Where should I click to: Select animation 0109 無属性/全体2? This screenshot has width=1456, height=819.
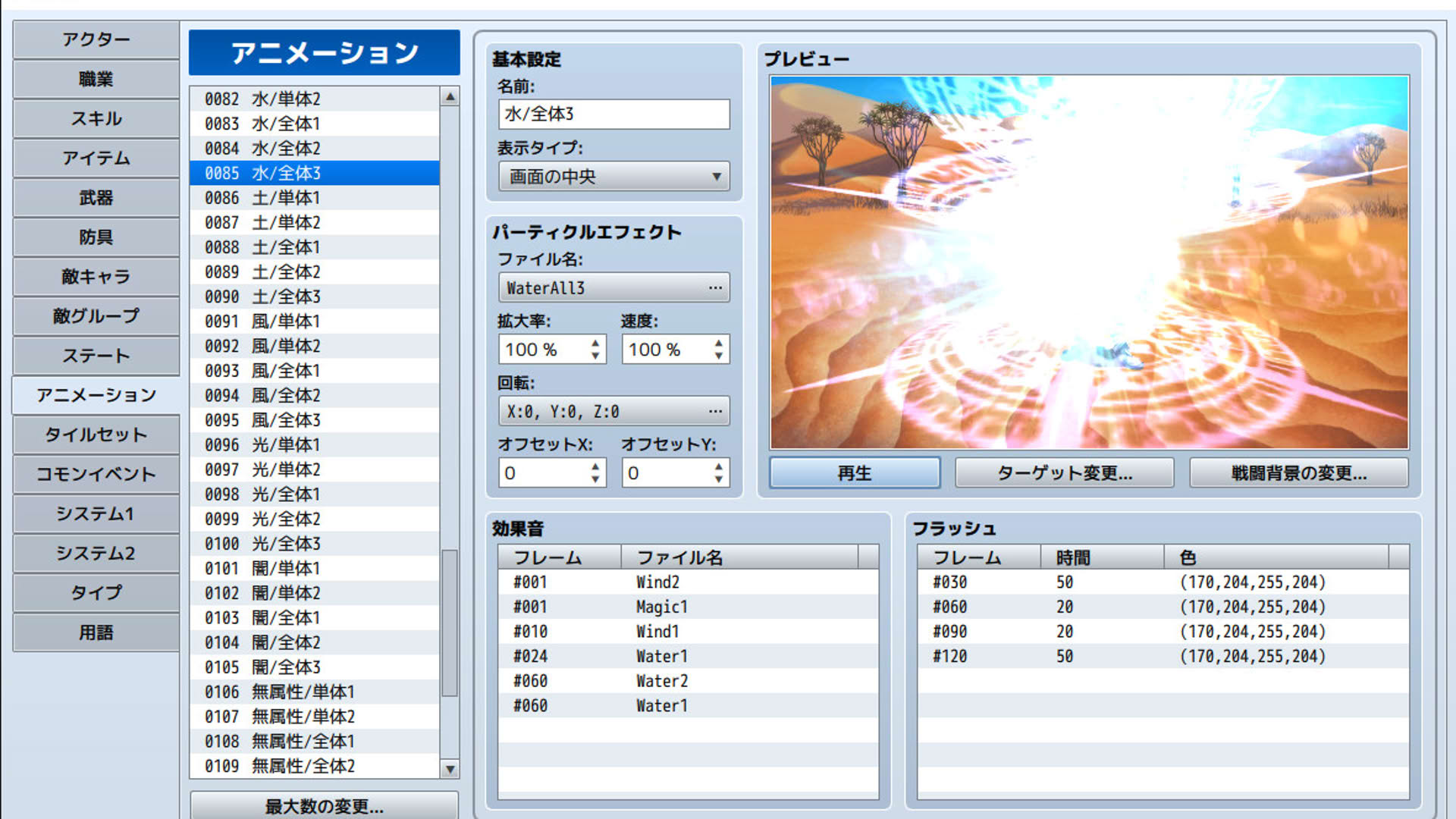(314, 766)
